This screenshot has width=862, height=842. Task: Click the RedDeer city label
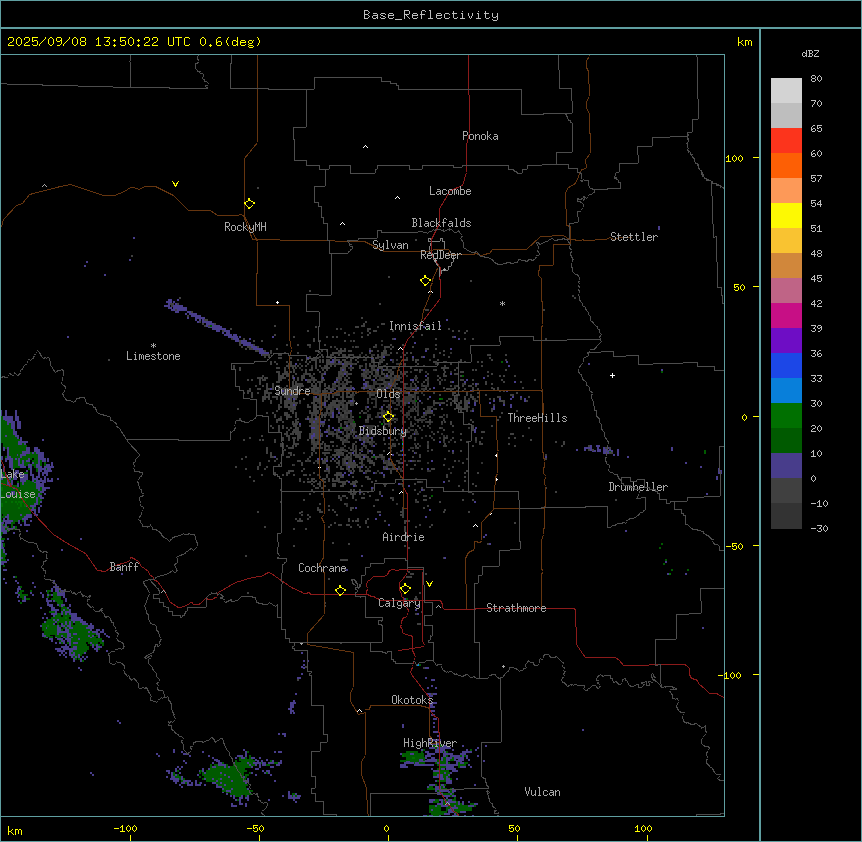click(x=440, y=255)
